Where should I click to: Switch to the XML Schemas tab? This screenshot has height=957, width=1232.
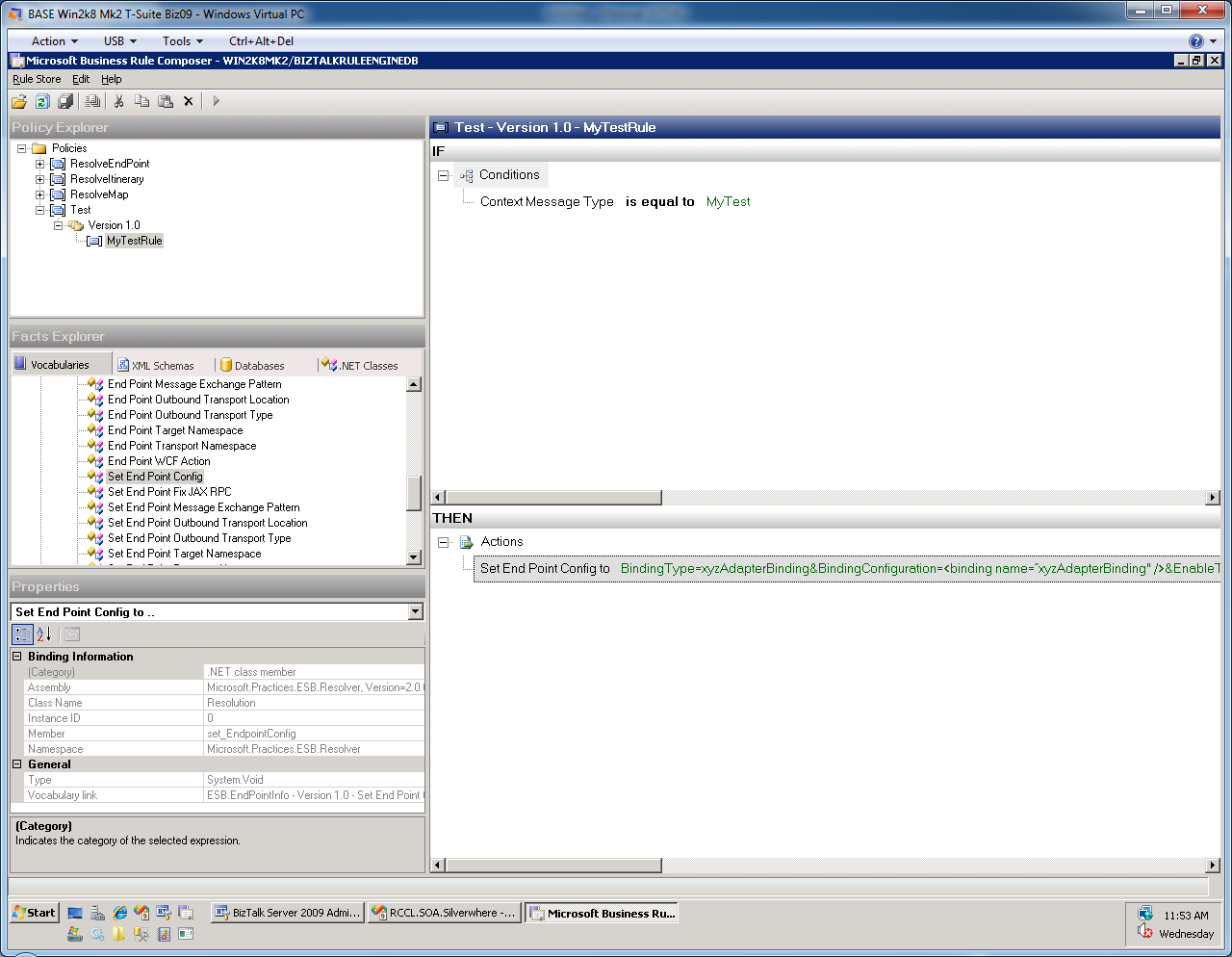(x=156, y=366)
